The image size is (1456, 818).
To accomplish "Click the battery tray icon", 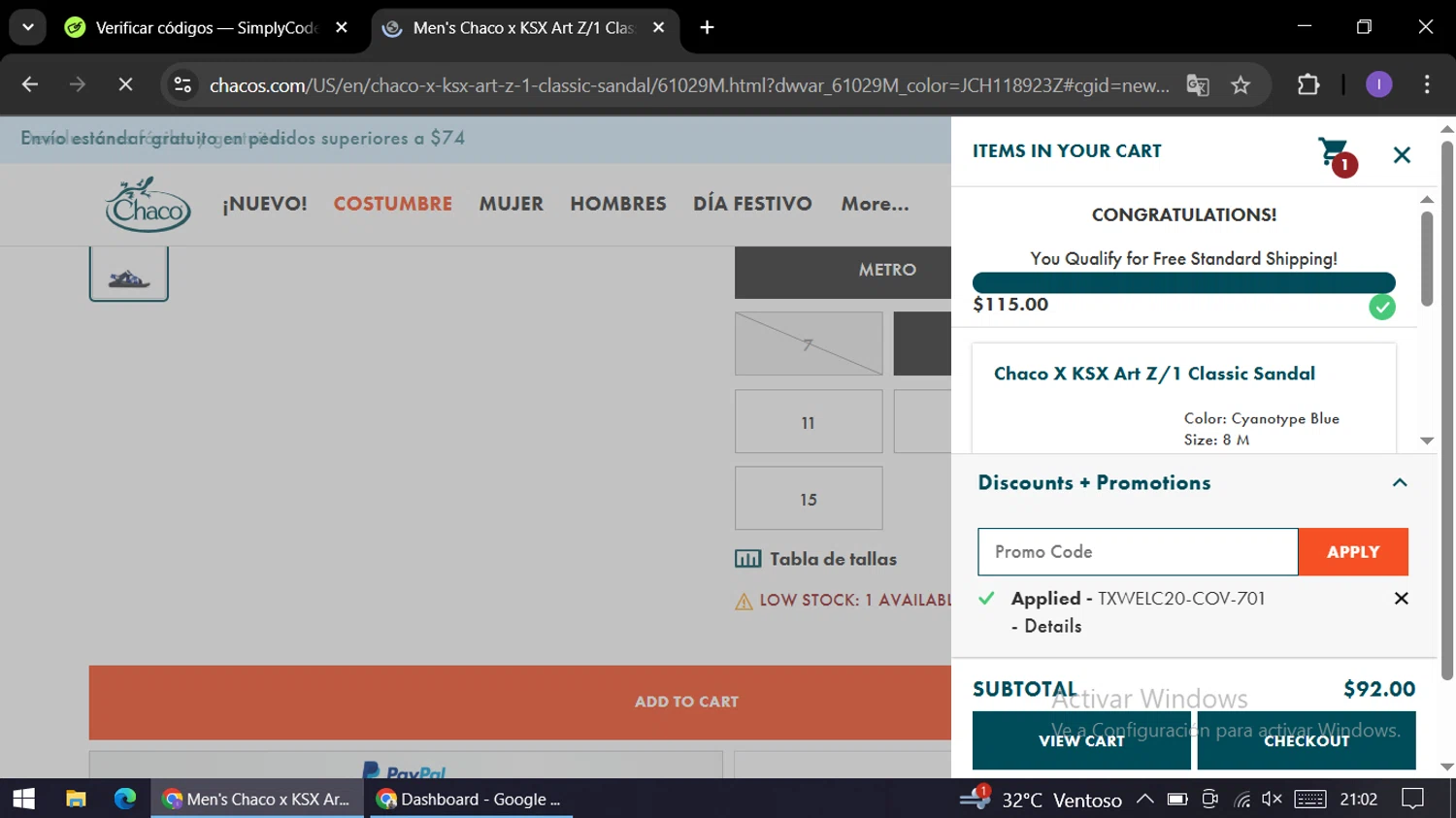I will pos(1177,799).
